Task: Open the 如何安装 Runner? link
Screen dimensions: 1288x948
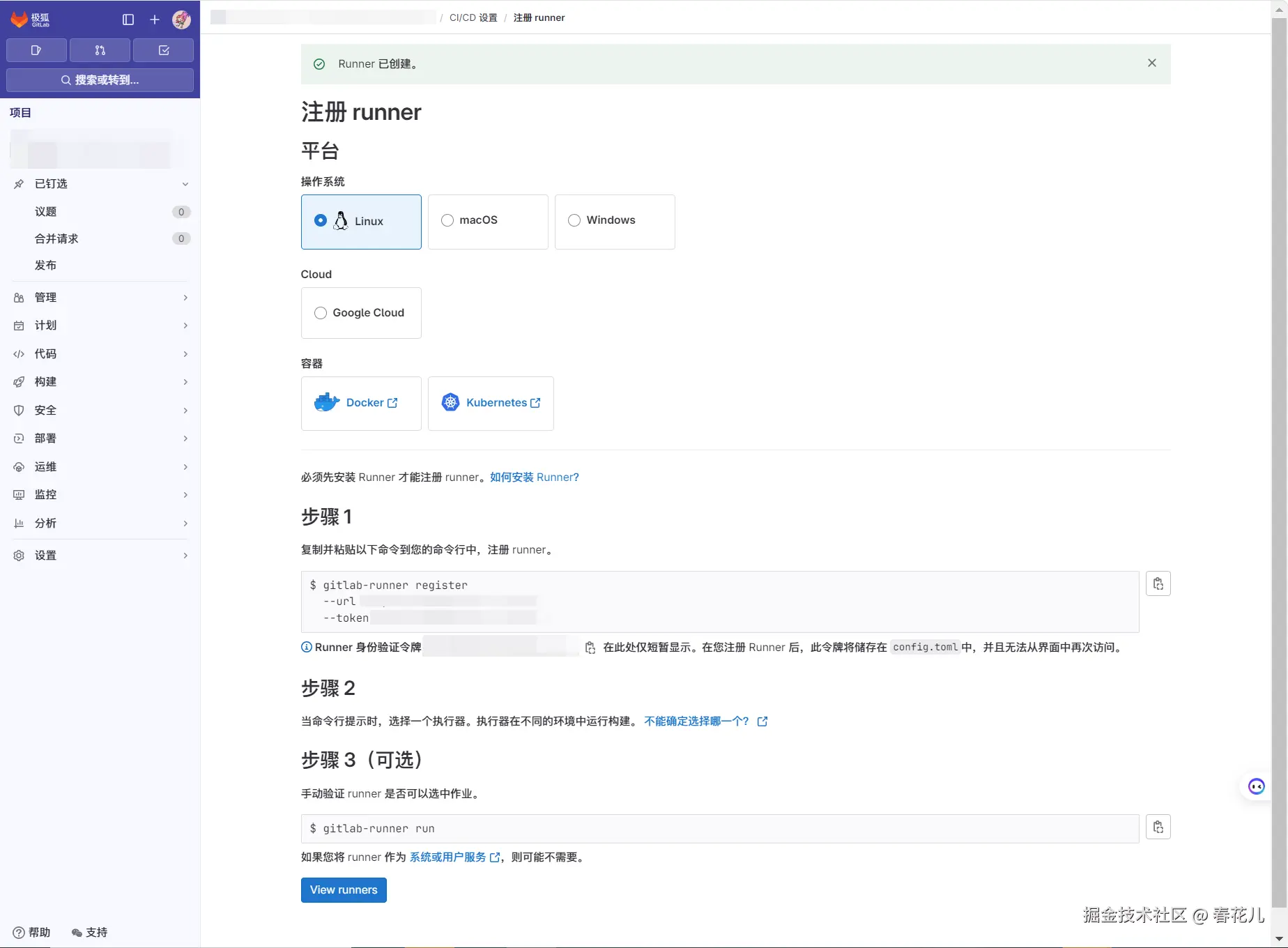Action: tap(535, 477)
